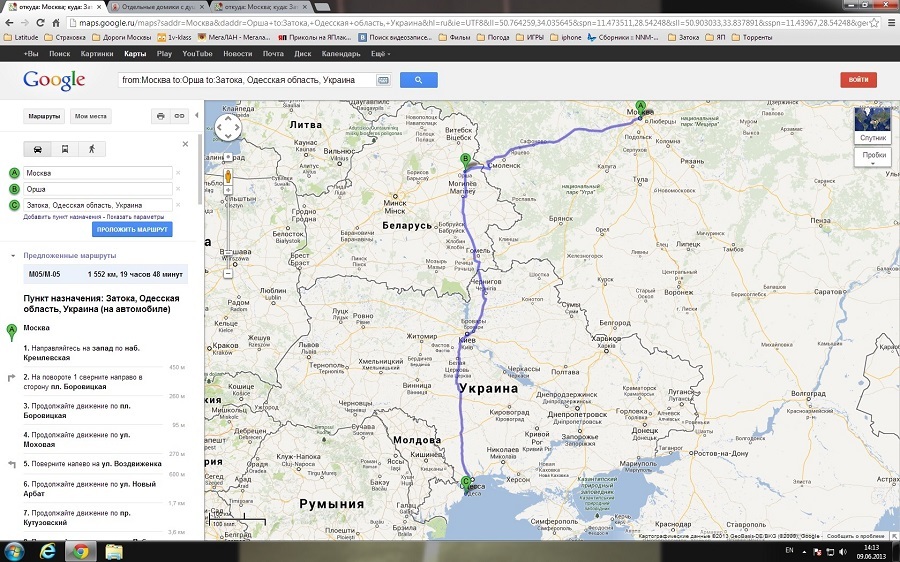Switch to Chrome in the taskbar
Screen dimensions: 900x562
click(x=81, y=551)
